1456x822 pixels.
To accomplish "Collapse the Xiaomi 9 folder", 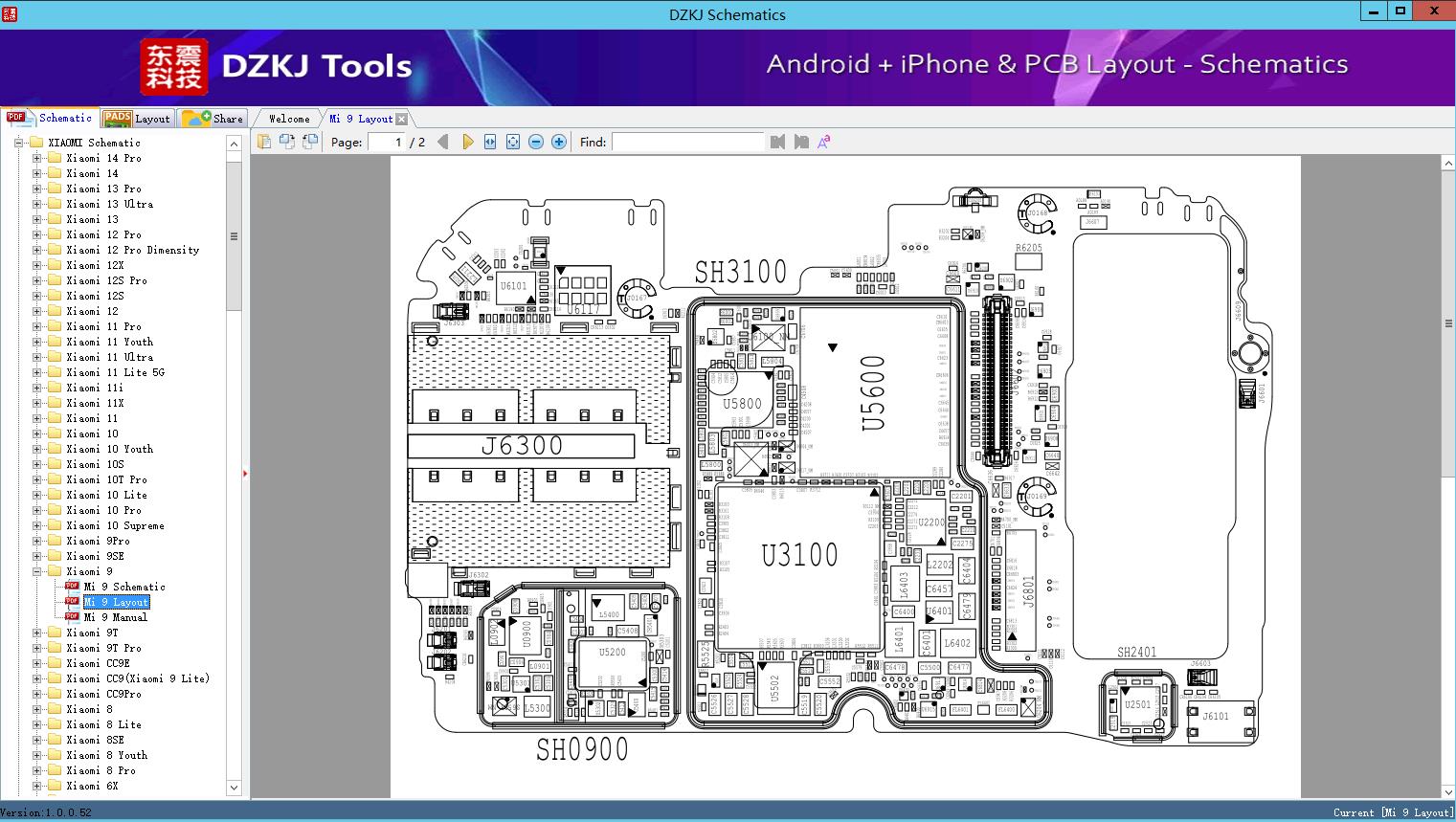I will coord(37,571).
